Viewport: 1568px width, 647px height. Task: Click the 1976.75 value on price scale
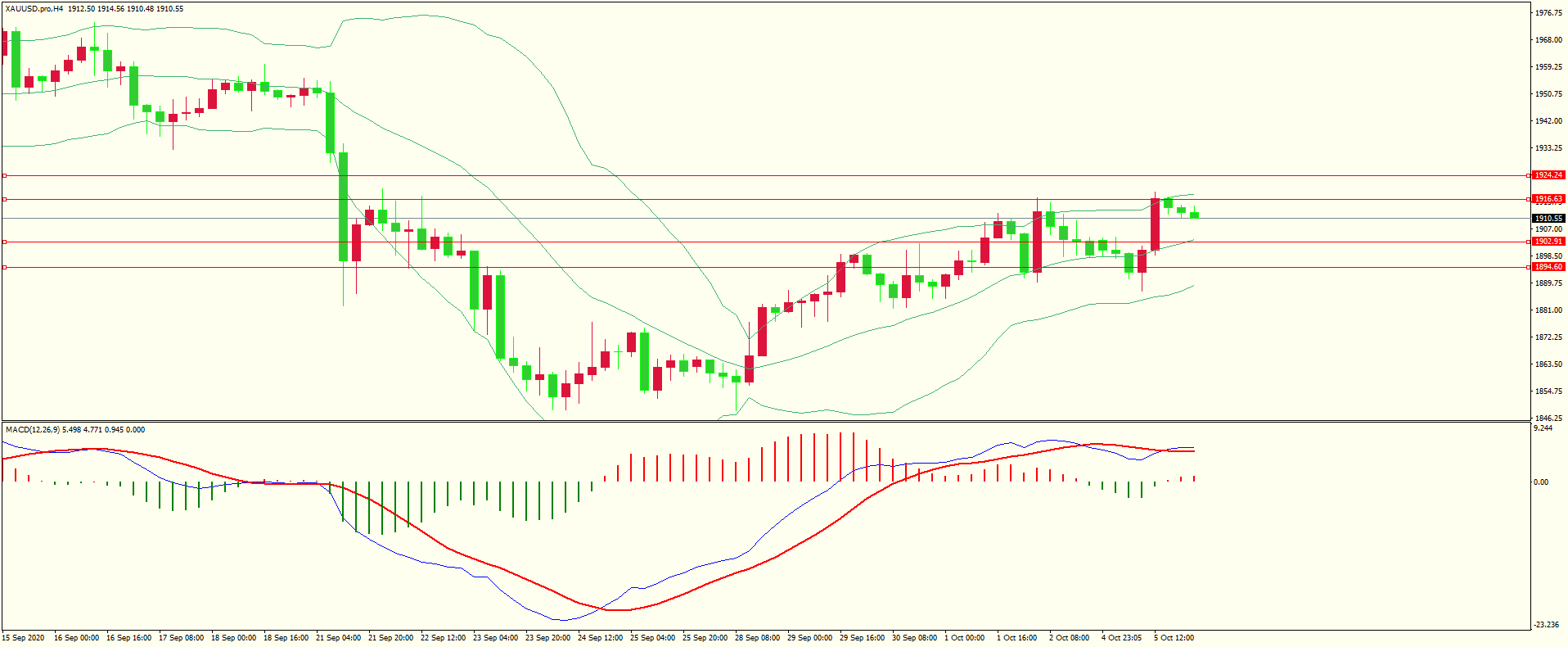click(1548, 13)
